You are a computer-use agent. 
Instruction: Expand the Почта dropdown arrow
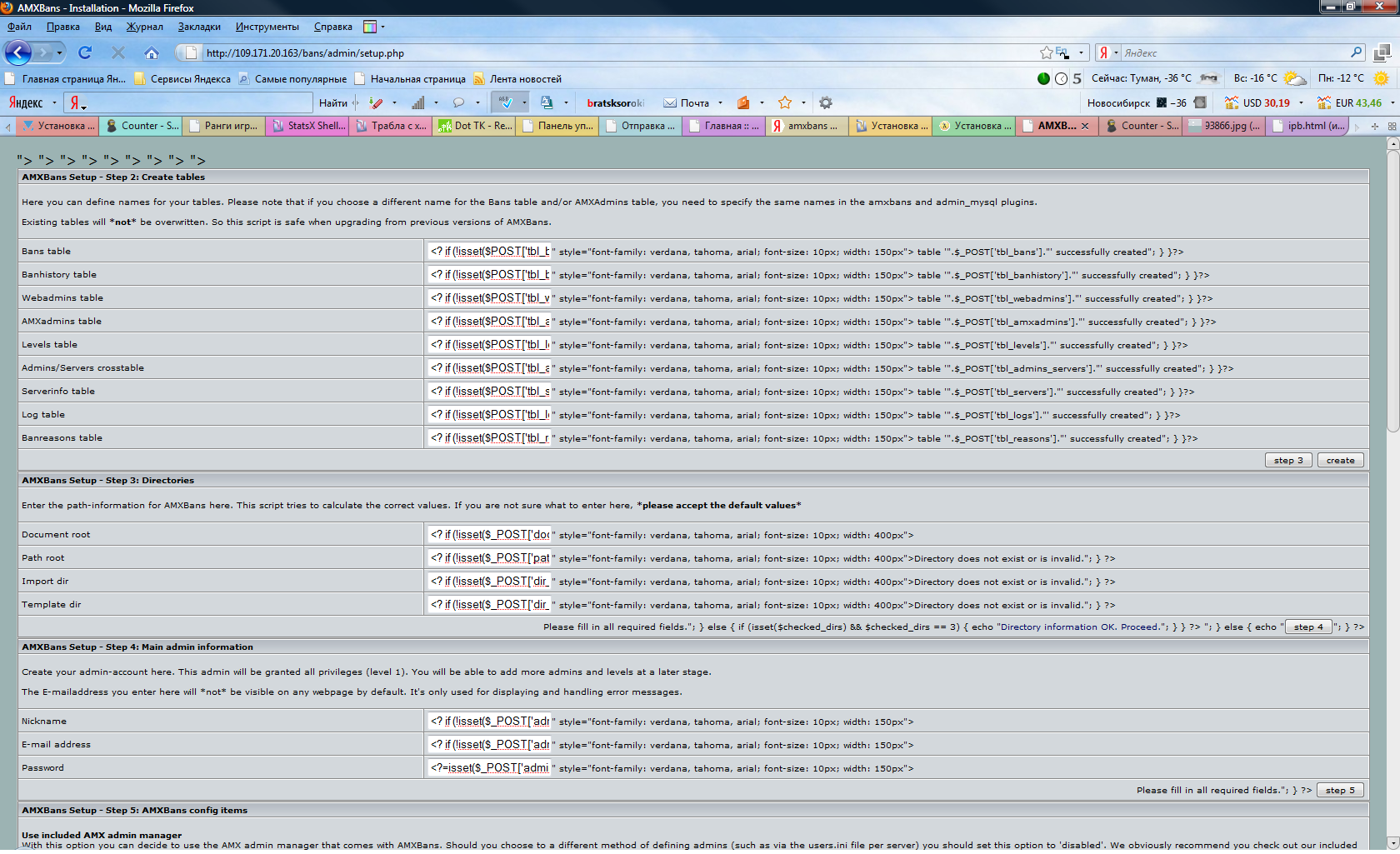coord(720,102)
